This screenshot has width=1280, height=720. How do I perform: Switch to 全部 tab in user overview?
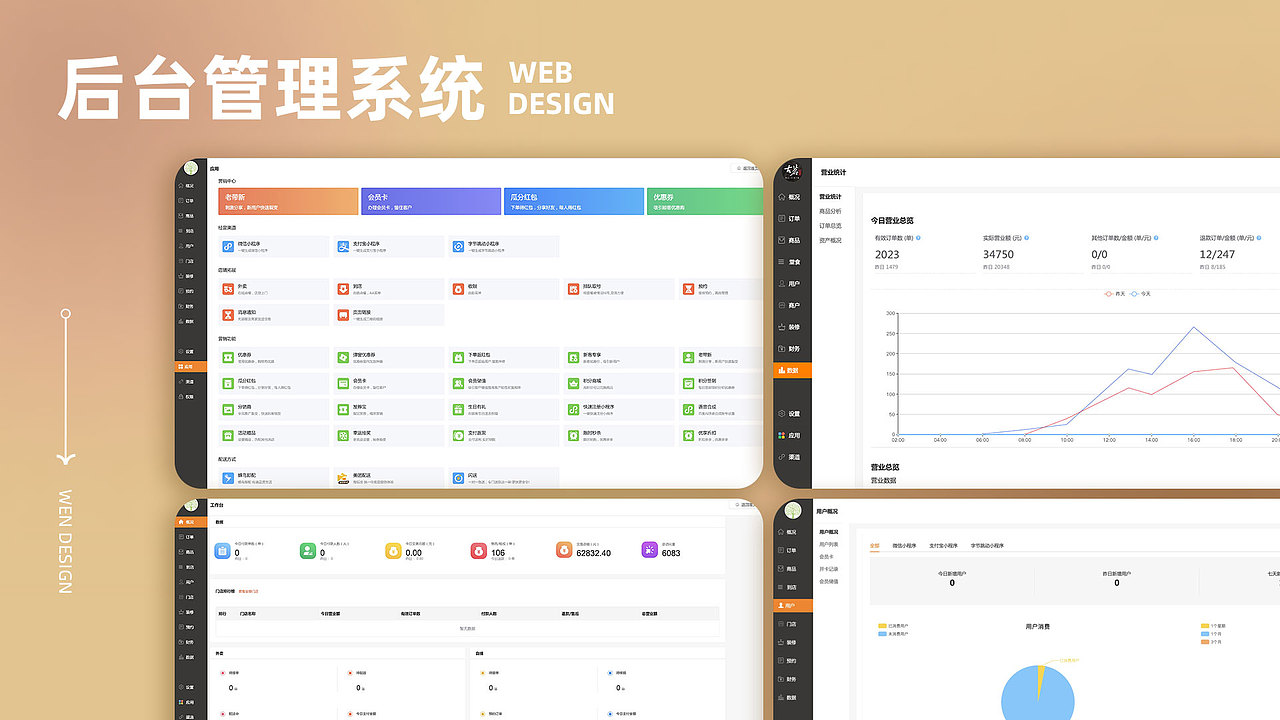(875, 546)
